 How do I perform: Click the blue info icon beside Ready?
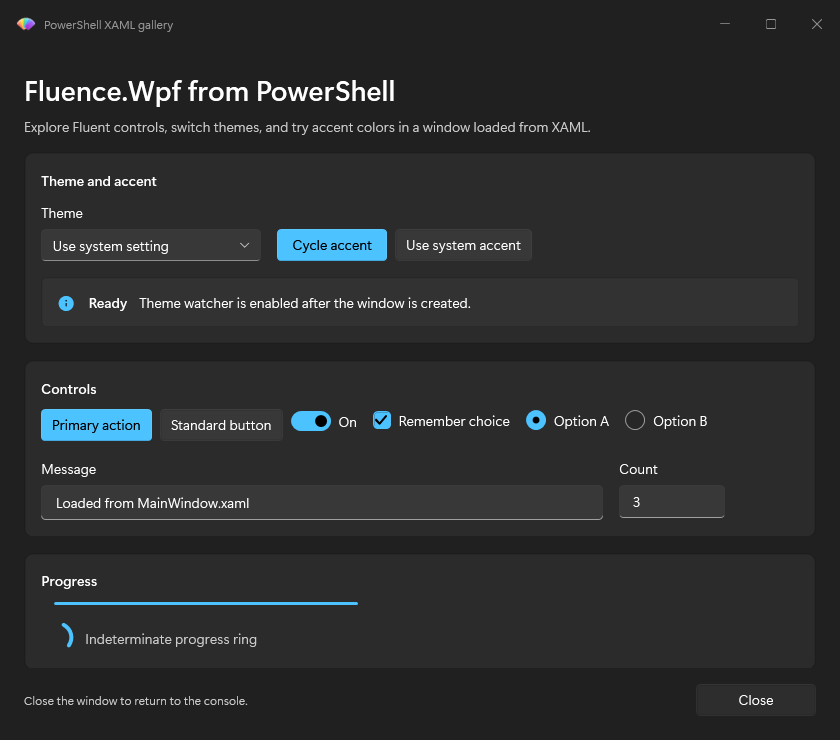66,303
